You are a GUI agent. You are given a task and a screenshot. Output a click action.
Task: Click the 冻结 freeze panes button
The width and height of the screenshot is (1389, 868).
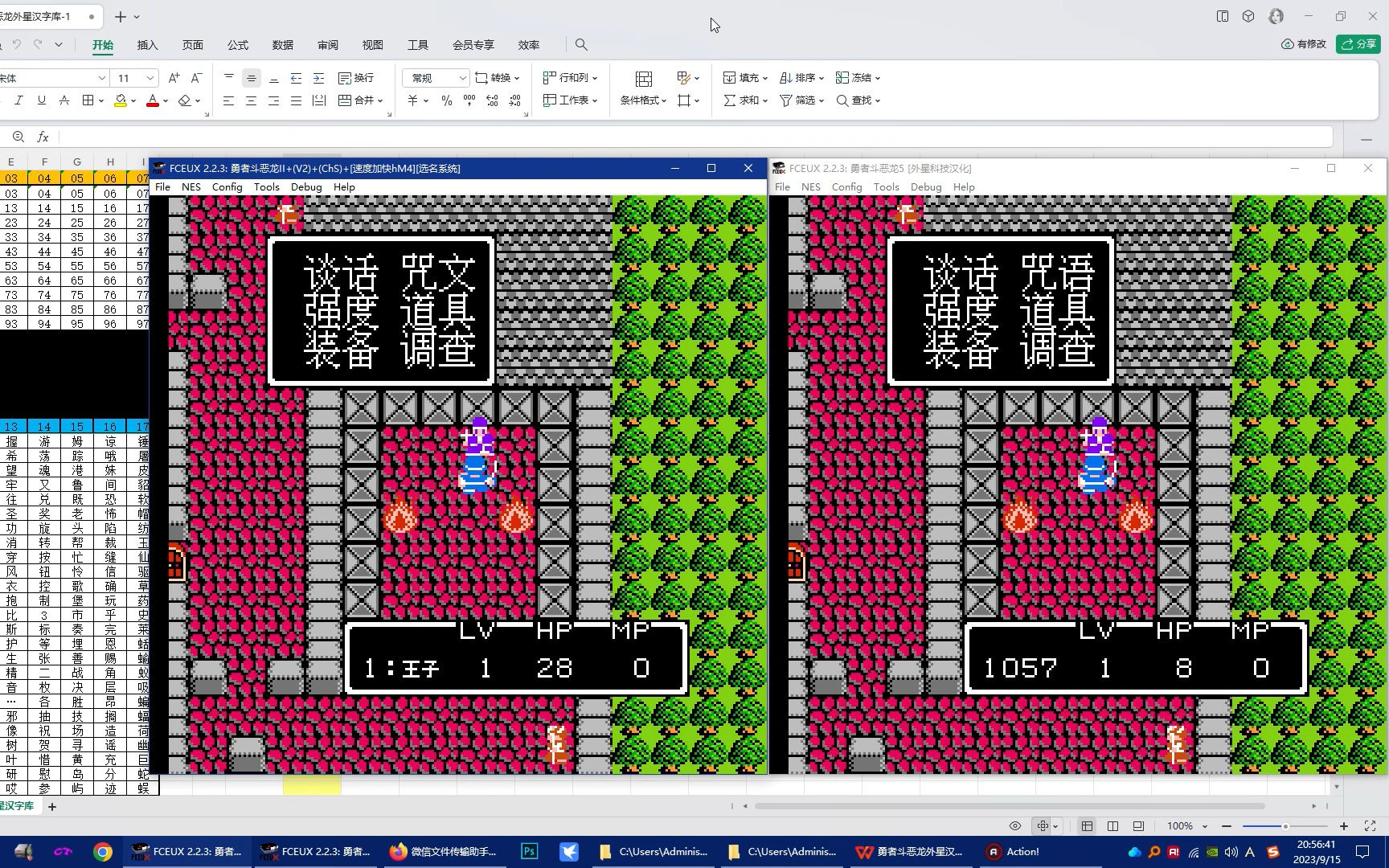tap(858, 78)
